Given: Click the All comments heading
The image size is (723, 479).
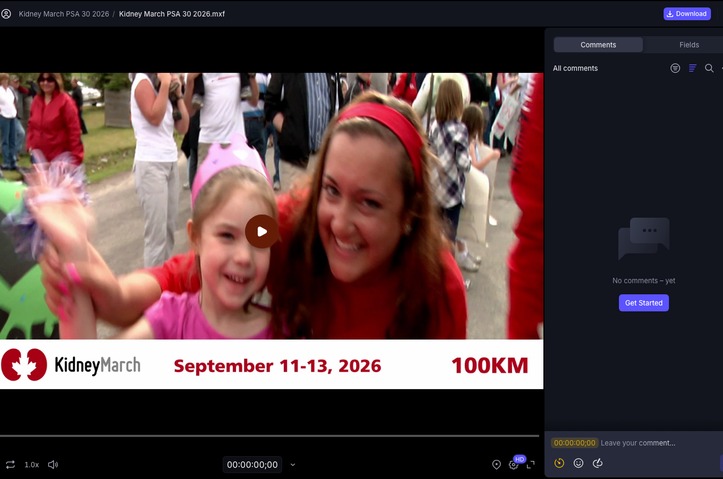Looking at the screenshot, I should coord(575,68).
